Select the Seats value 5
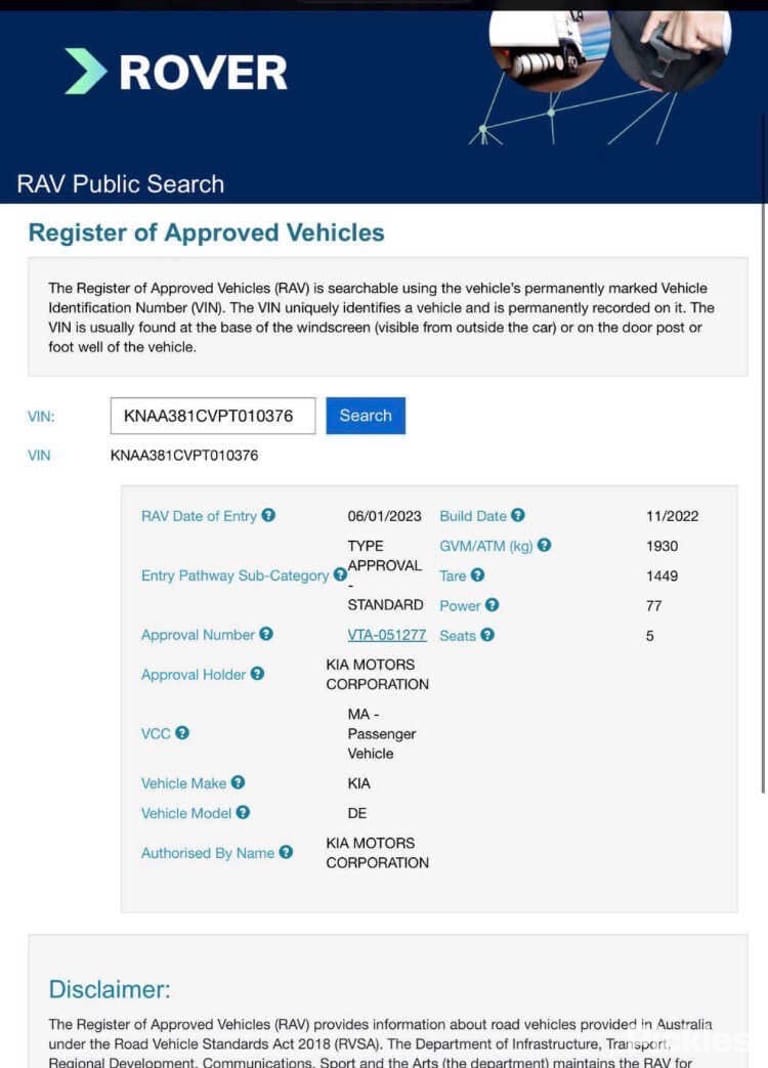 point(650,636)
